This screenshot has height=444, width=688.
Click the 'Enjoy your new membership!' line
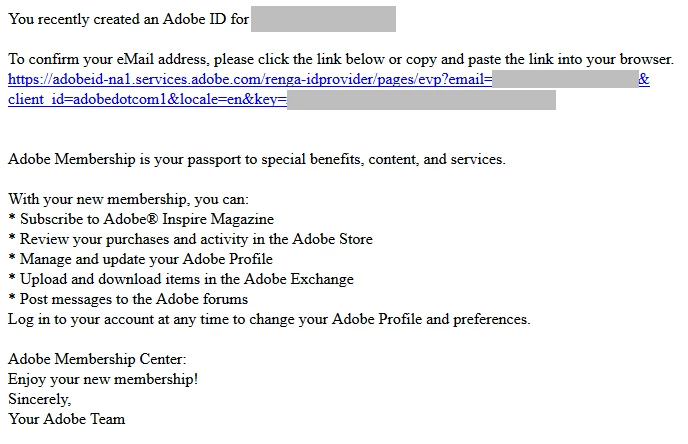[103, 379]
